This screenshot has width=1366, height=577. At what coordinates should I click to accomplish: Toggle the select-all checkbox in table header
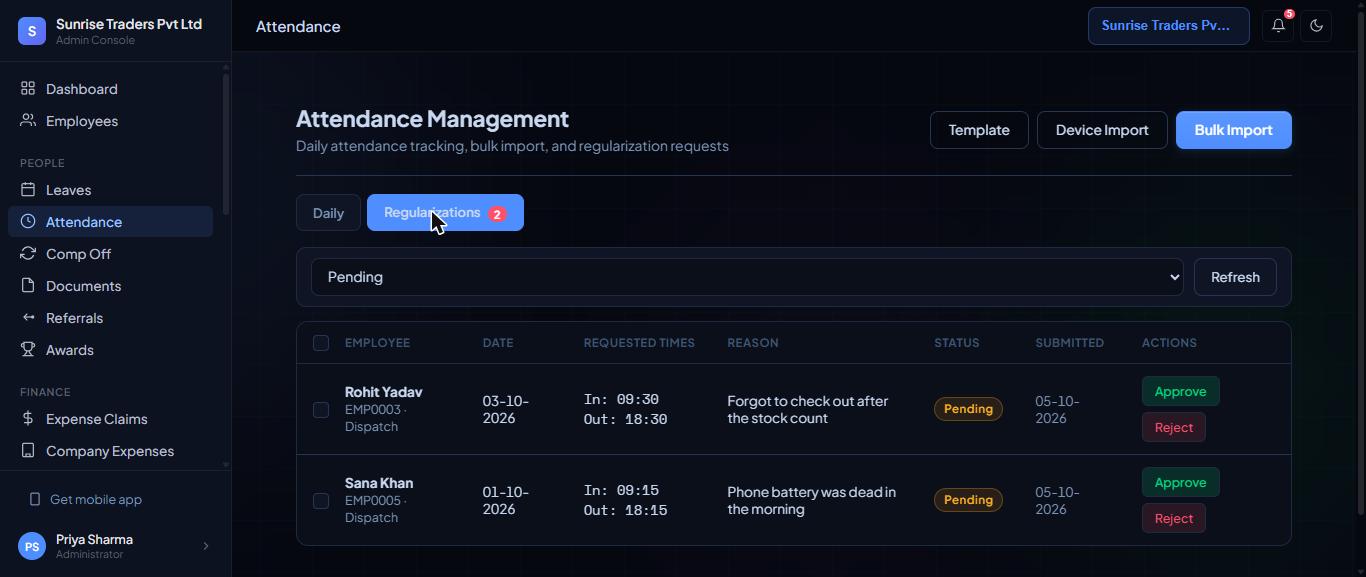point(321,343)
